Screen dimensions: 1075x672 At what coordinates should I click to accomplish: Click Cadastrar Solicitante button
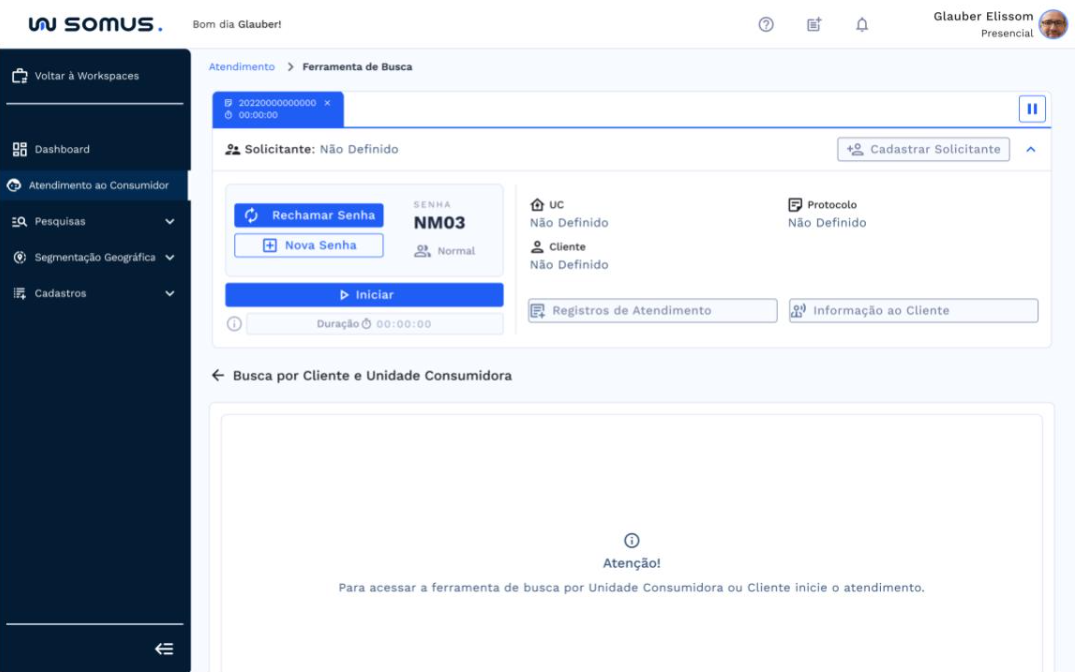[x=923, y=149]
